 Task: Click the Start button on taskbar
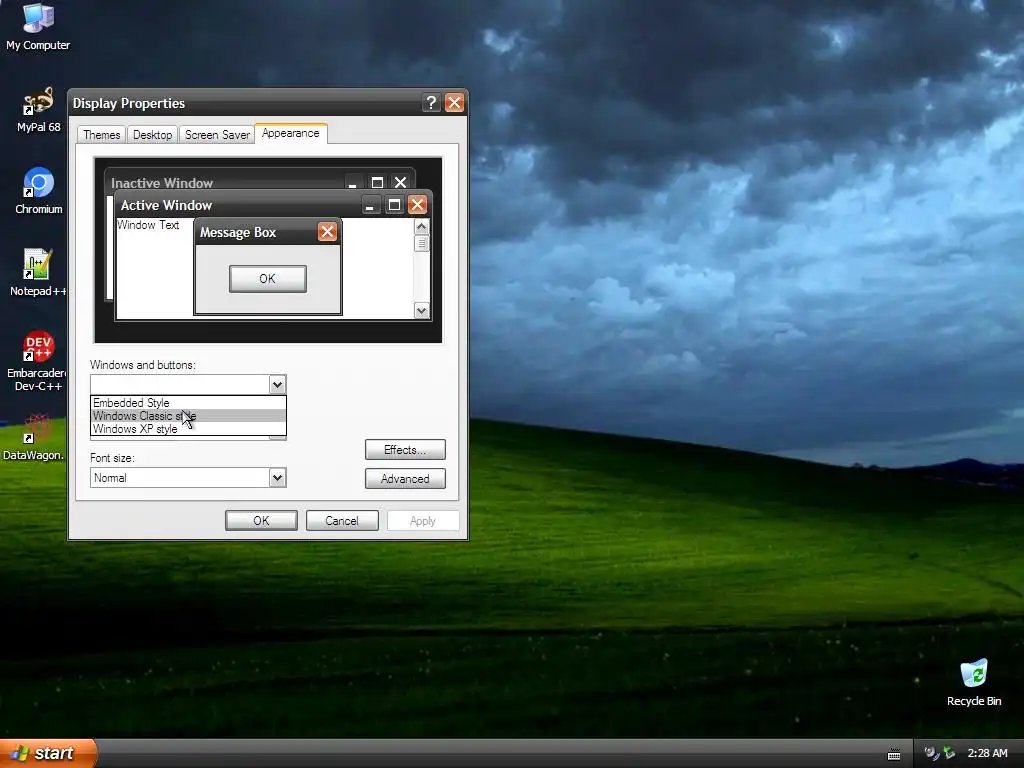pyautogui.click(x=48, y=753)
